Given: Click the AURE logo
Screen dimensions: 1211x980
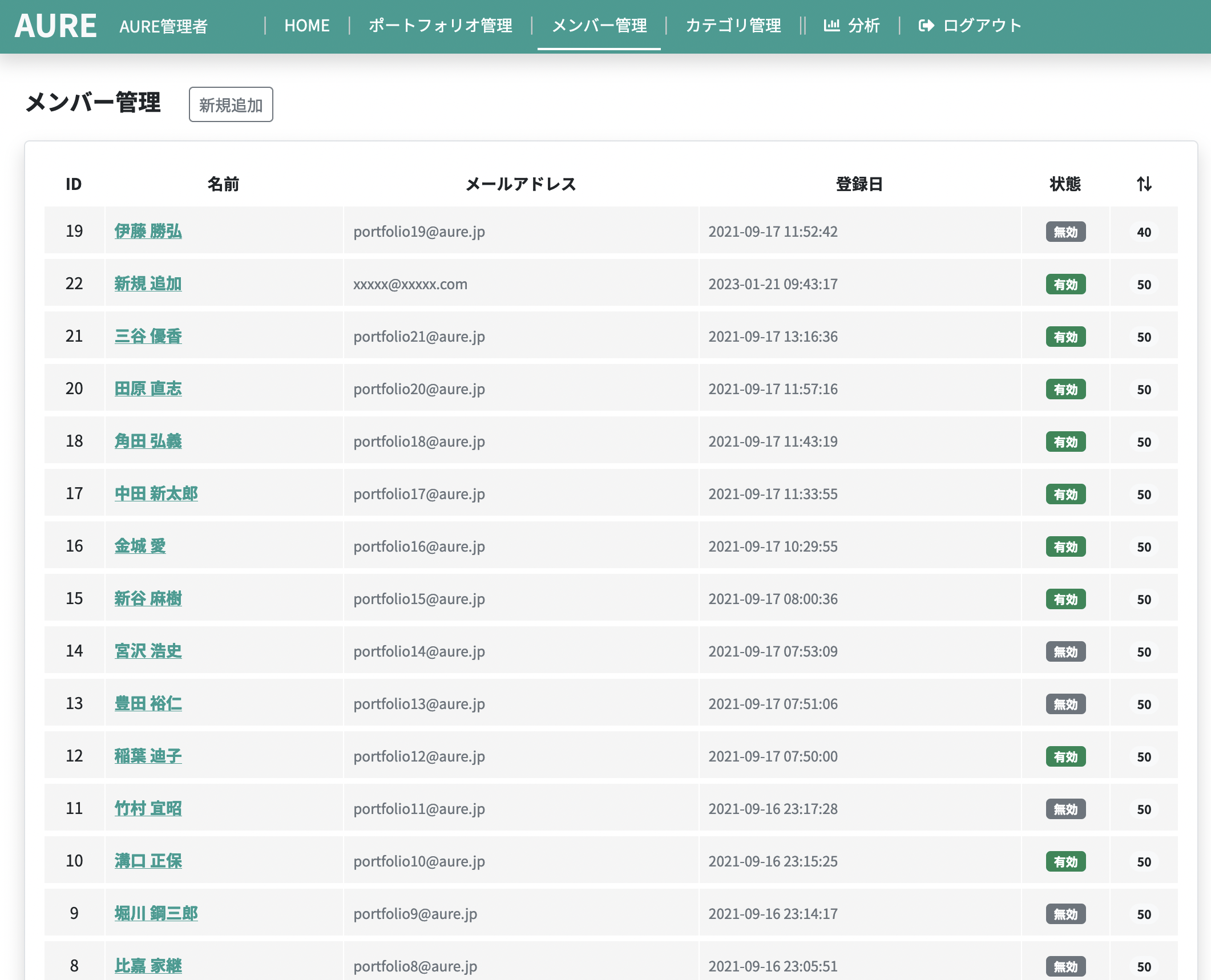Looking at the screenshot, I should click(55, 26).
